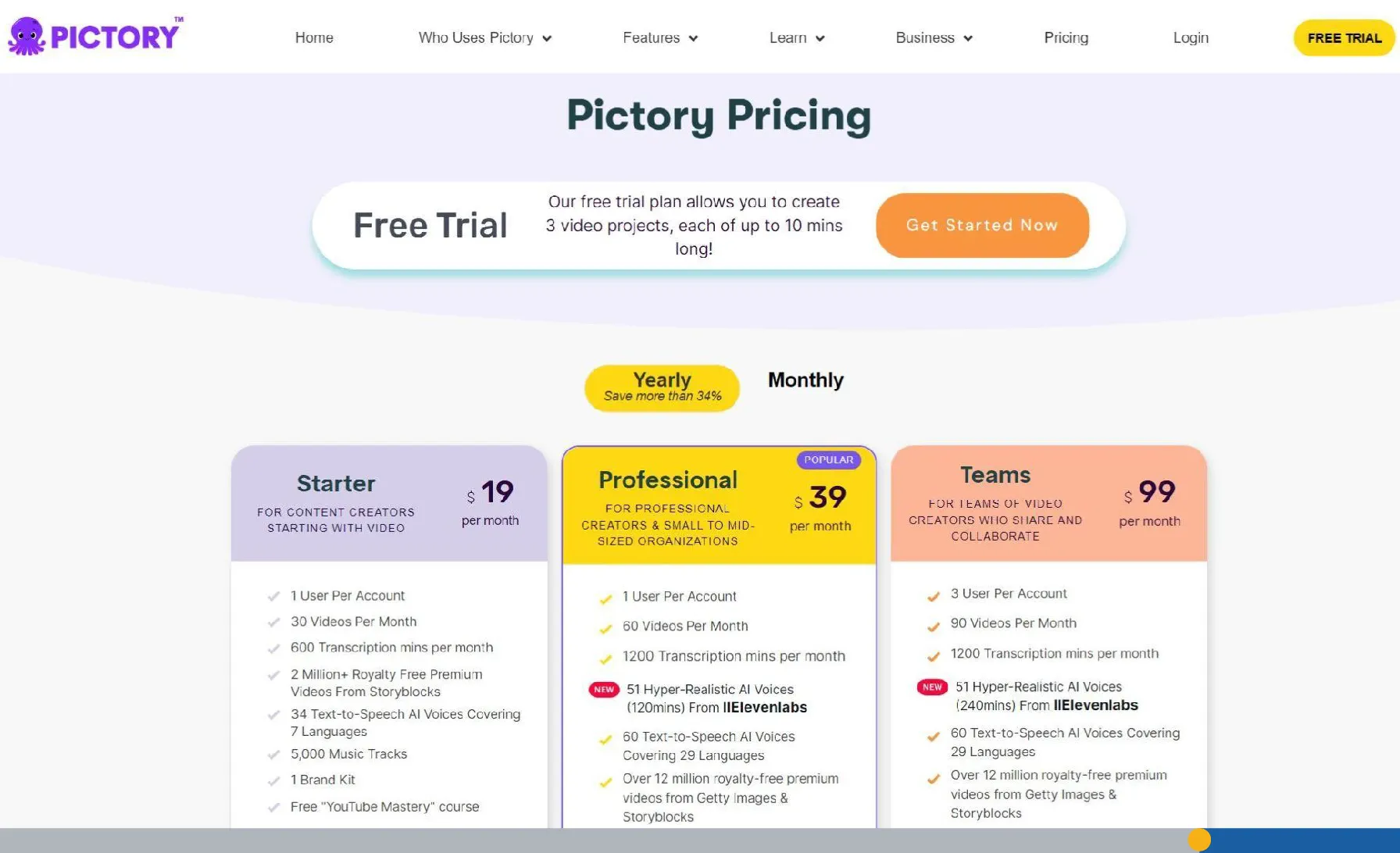Click the Starter plan header card

(389, 503)
